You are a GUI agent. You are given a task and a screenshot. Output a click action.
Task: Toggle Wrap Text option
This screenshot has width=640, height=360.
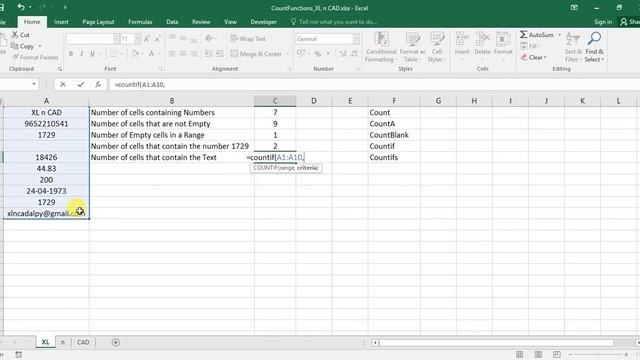[248, 39]
